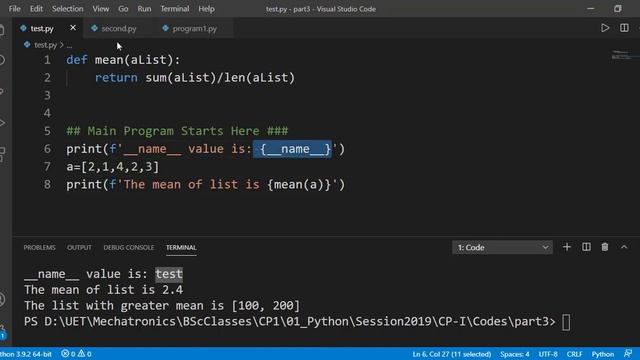Open the Help menu
Viewport: 640px width, 360px height.
[x=206, y=9]
